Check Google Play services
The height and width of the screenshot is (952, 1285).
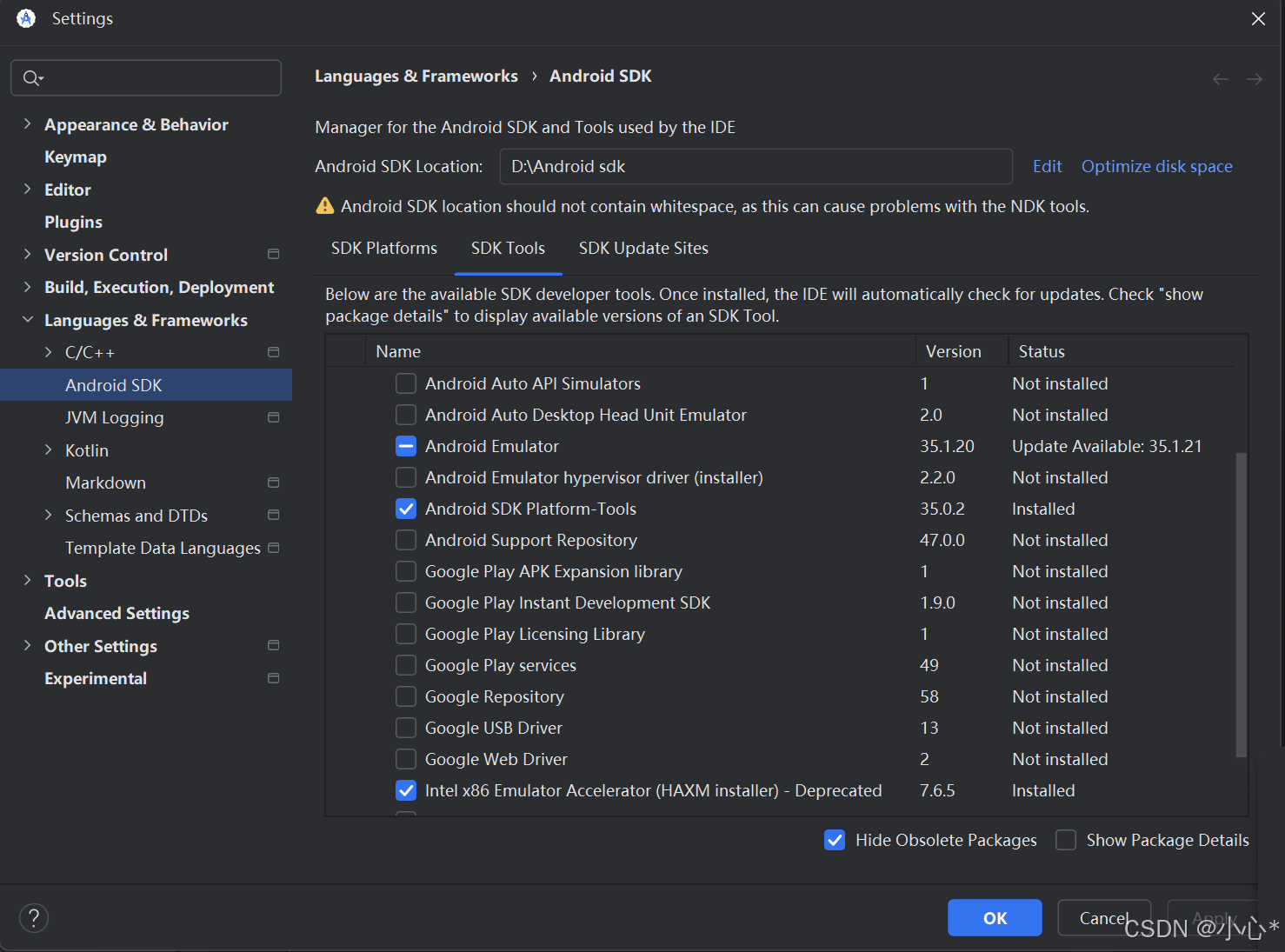(406, 665)
